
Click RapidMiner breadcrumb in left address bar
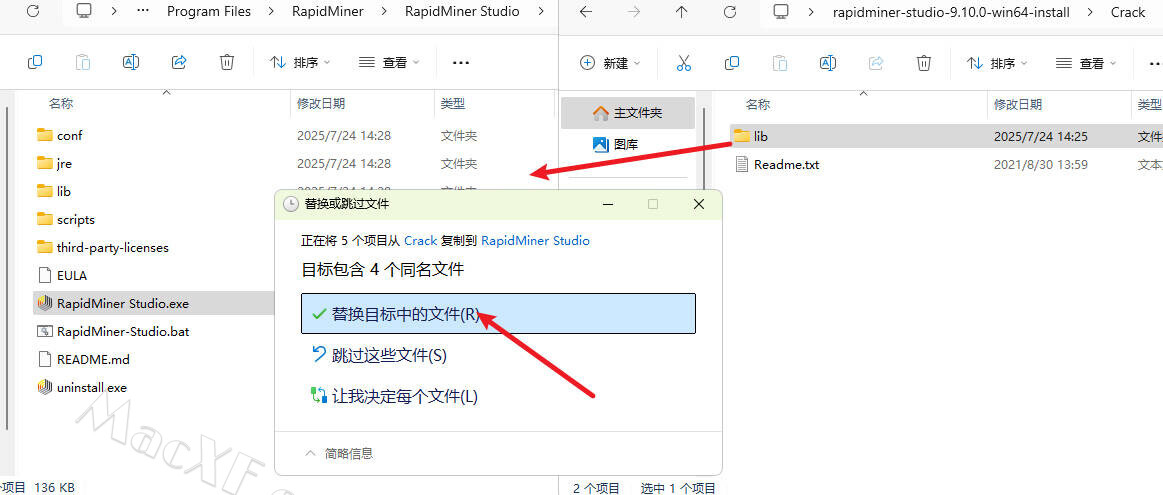pyautogui.click(x=328, y=11)
